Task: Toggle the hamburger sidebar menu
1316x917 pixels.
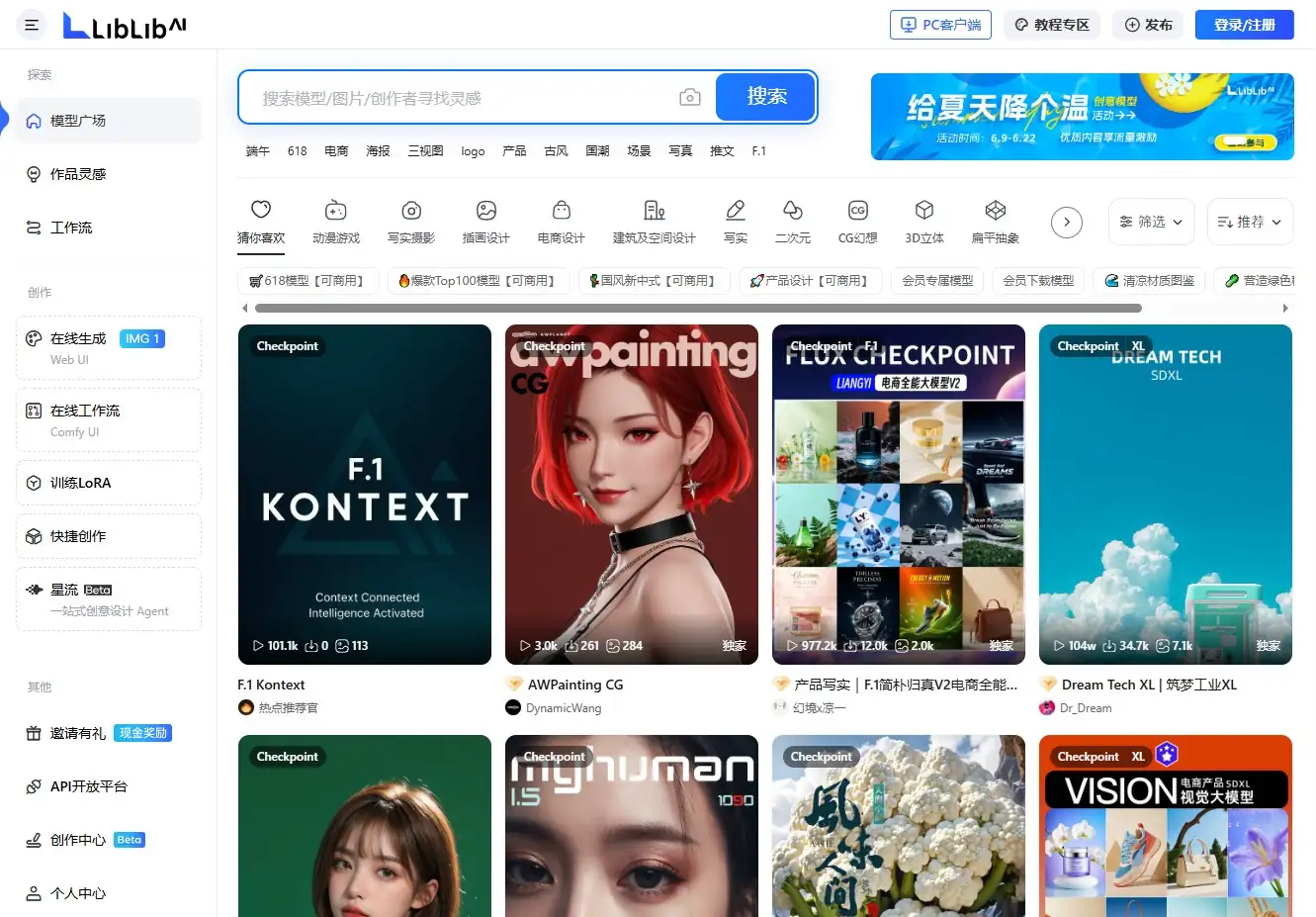Action: (32, 25)
